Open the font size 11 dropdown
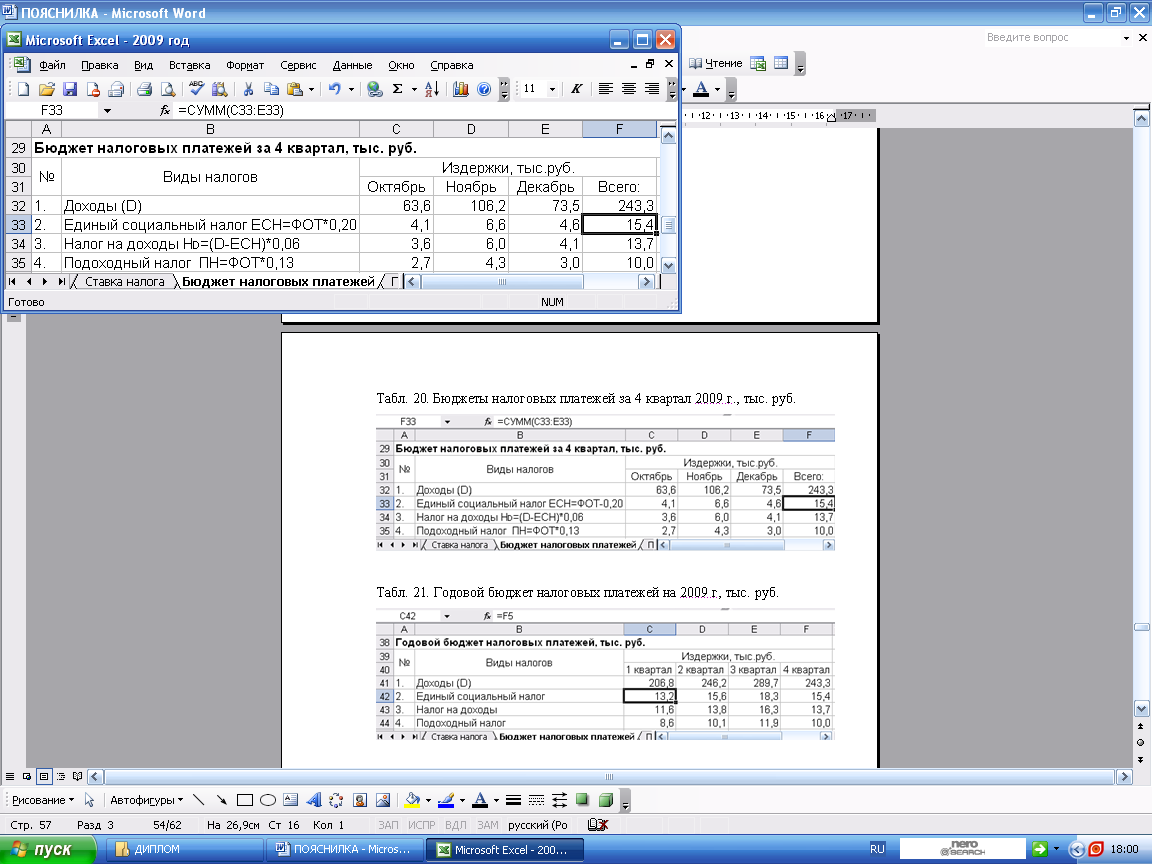This screenshot has width=1152, height=864. click(552, 89)
